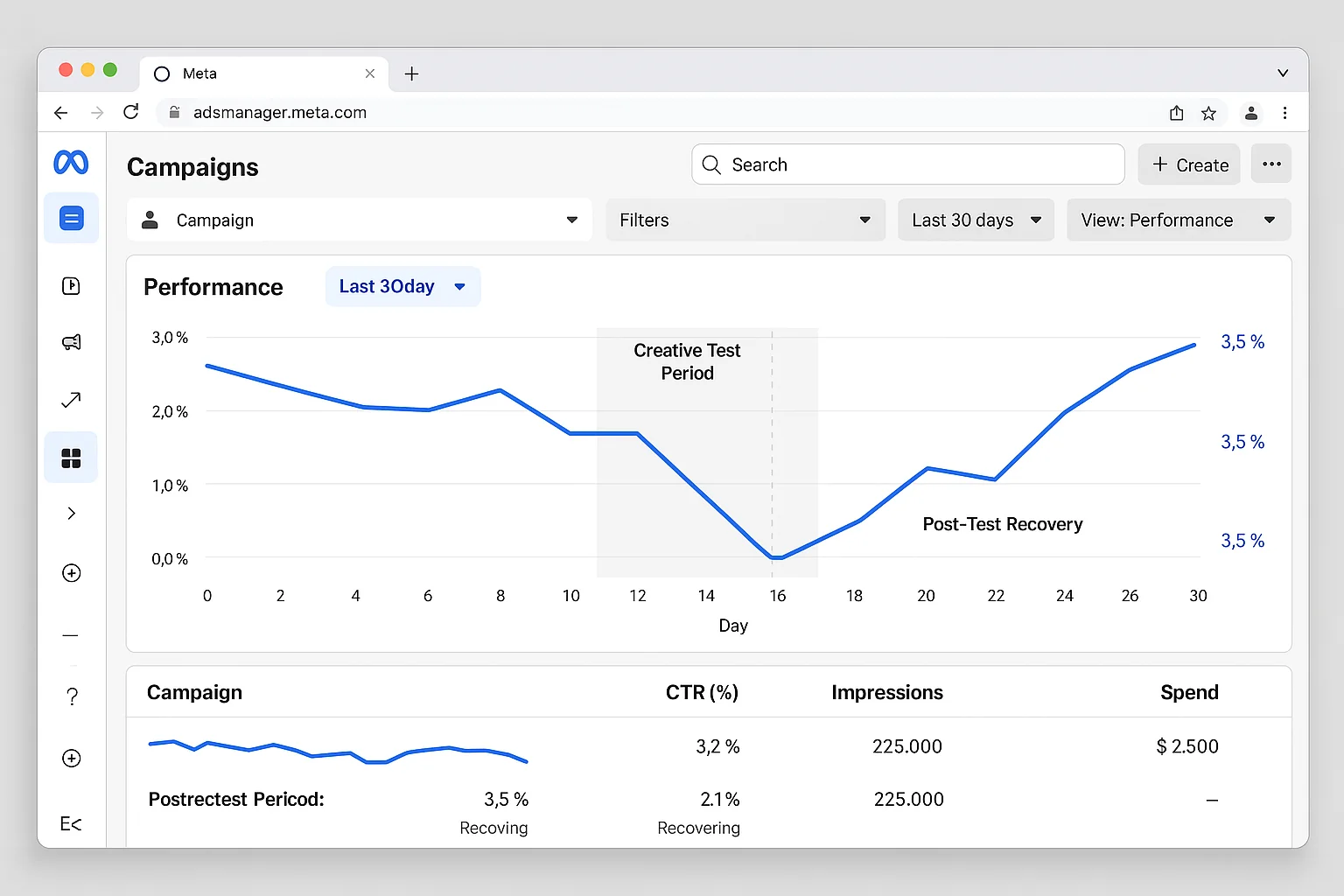This screenshot has height=896, width=1344.
Task: Open the Filters menu
Action: coord(745,220)
